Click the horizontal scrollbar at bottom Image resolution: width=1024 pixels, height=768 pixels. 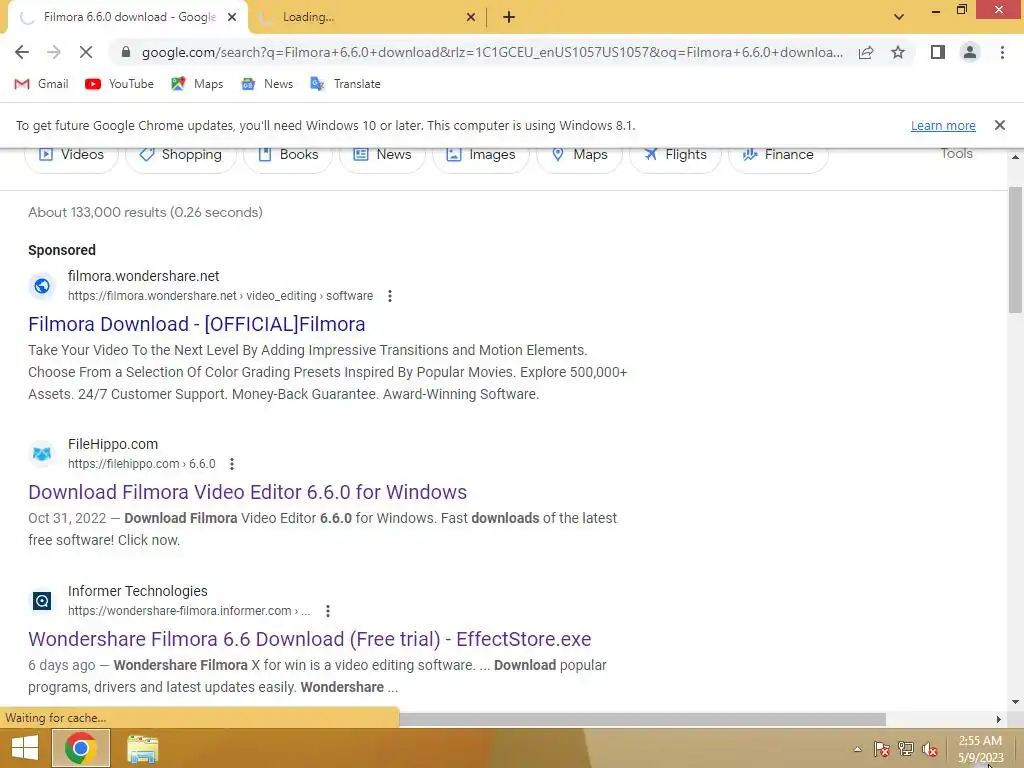(643, 719)
